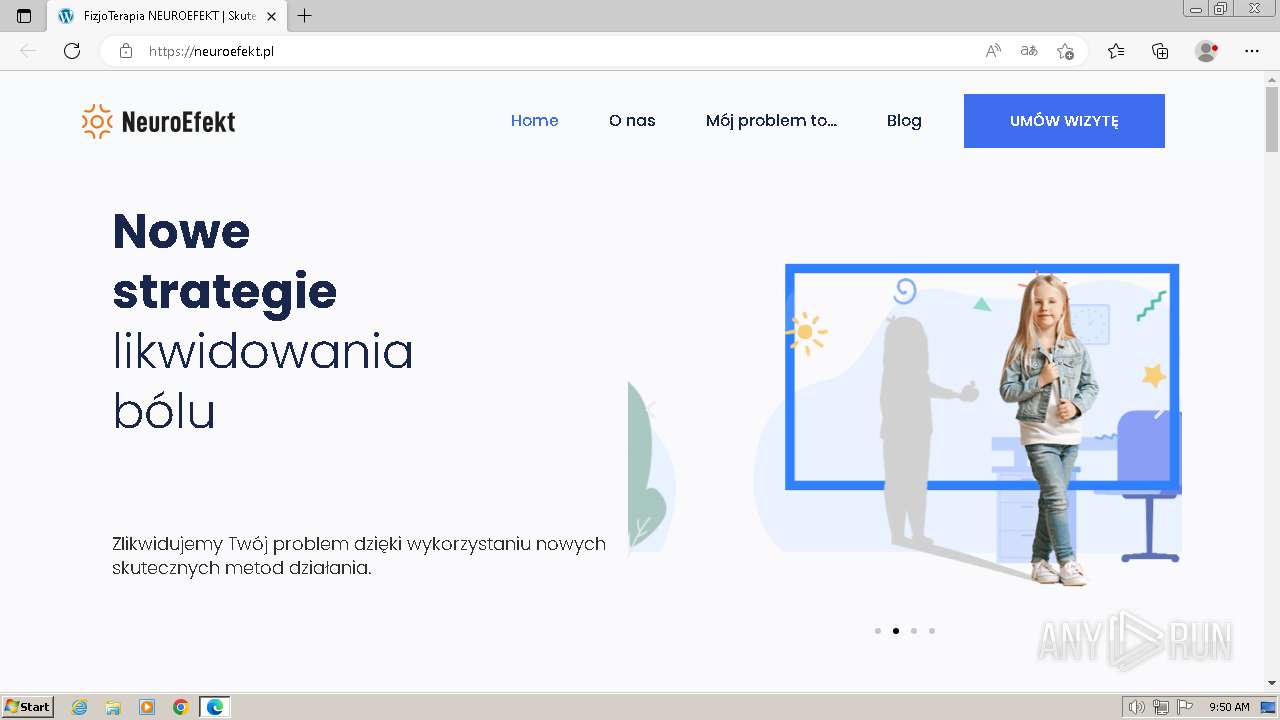Screen dimensions: 1280x720
Task: Open Action Center flag icon
Action: tap(1185, 707)
